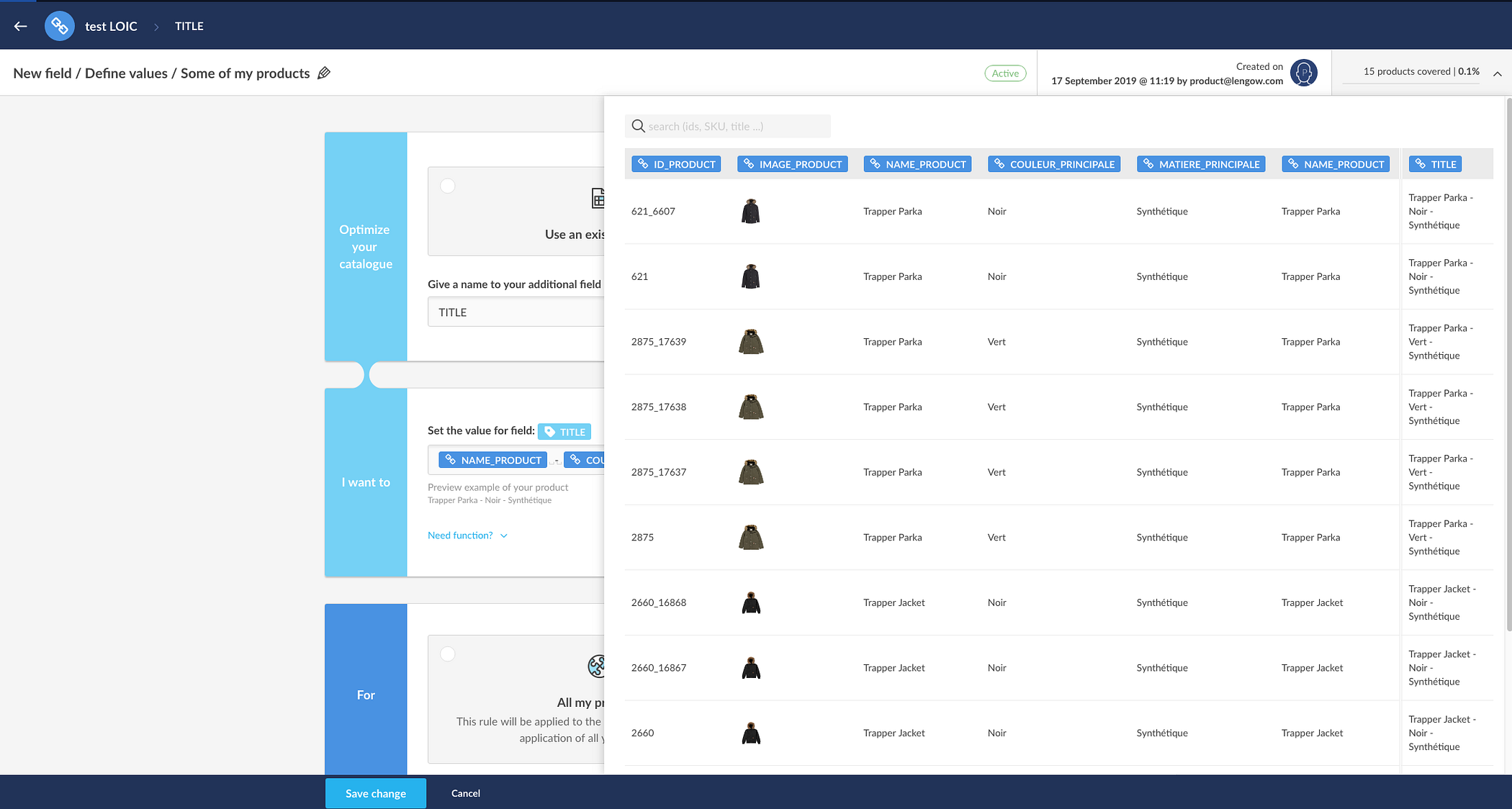
Task: Click '15 products covered | 0.1%' summary
Action: 1421,71
